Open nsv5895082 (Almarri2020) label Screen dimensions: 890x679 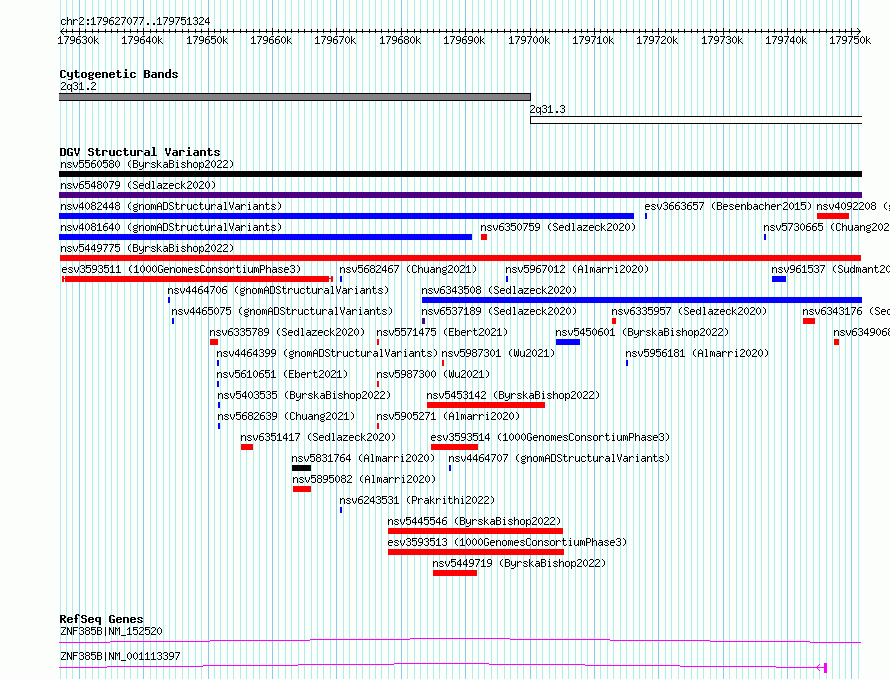[x=364, y=479]
